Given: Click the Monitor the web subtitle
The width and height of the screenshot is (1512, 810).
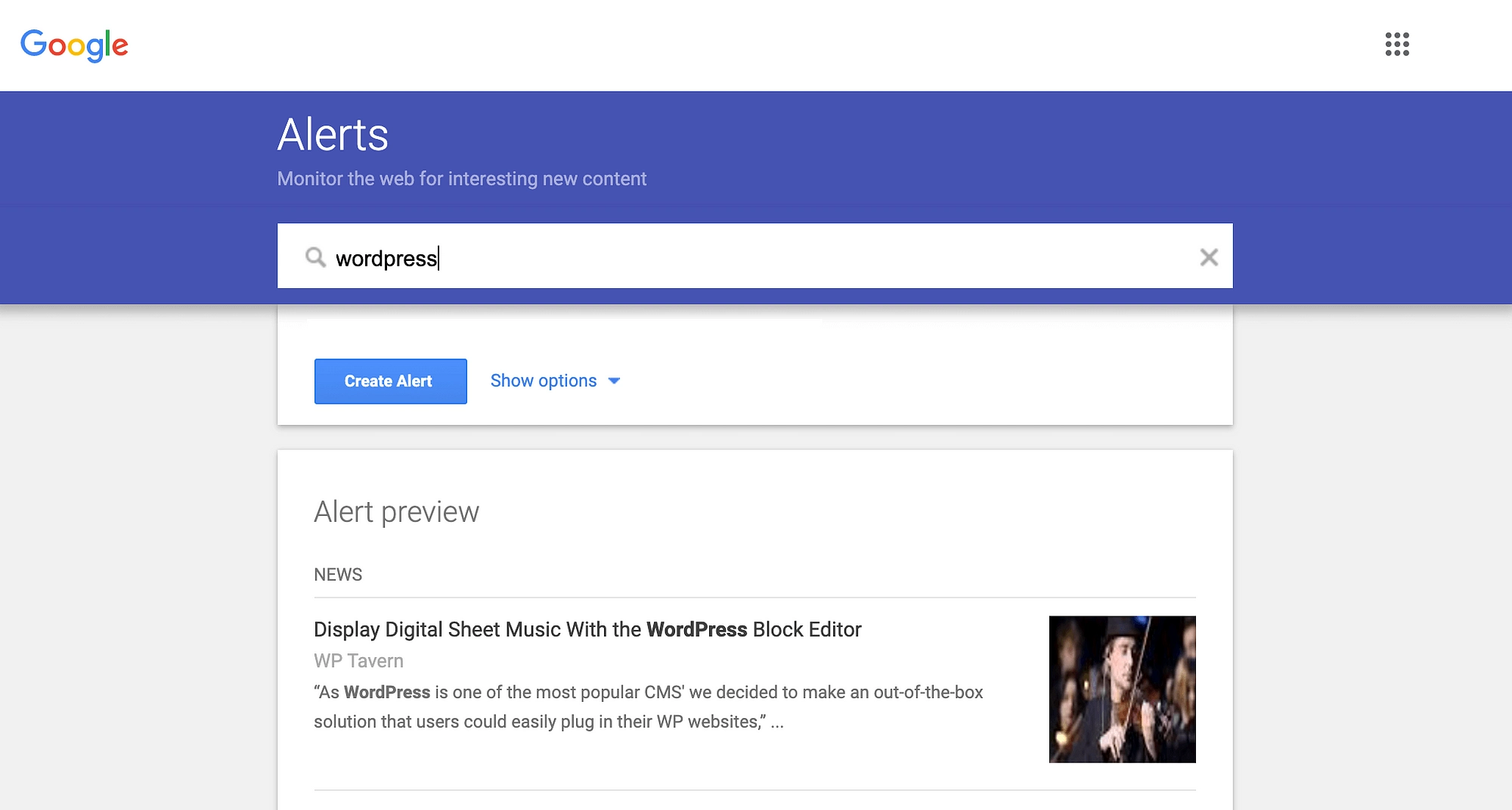Looking at the screenshot, I should 462,178.
